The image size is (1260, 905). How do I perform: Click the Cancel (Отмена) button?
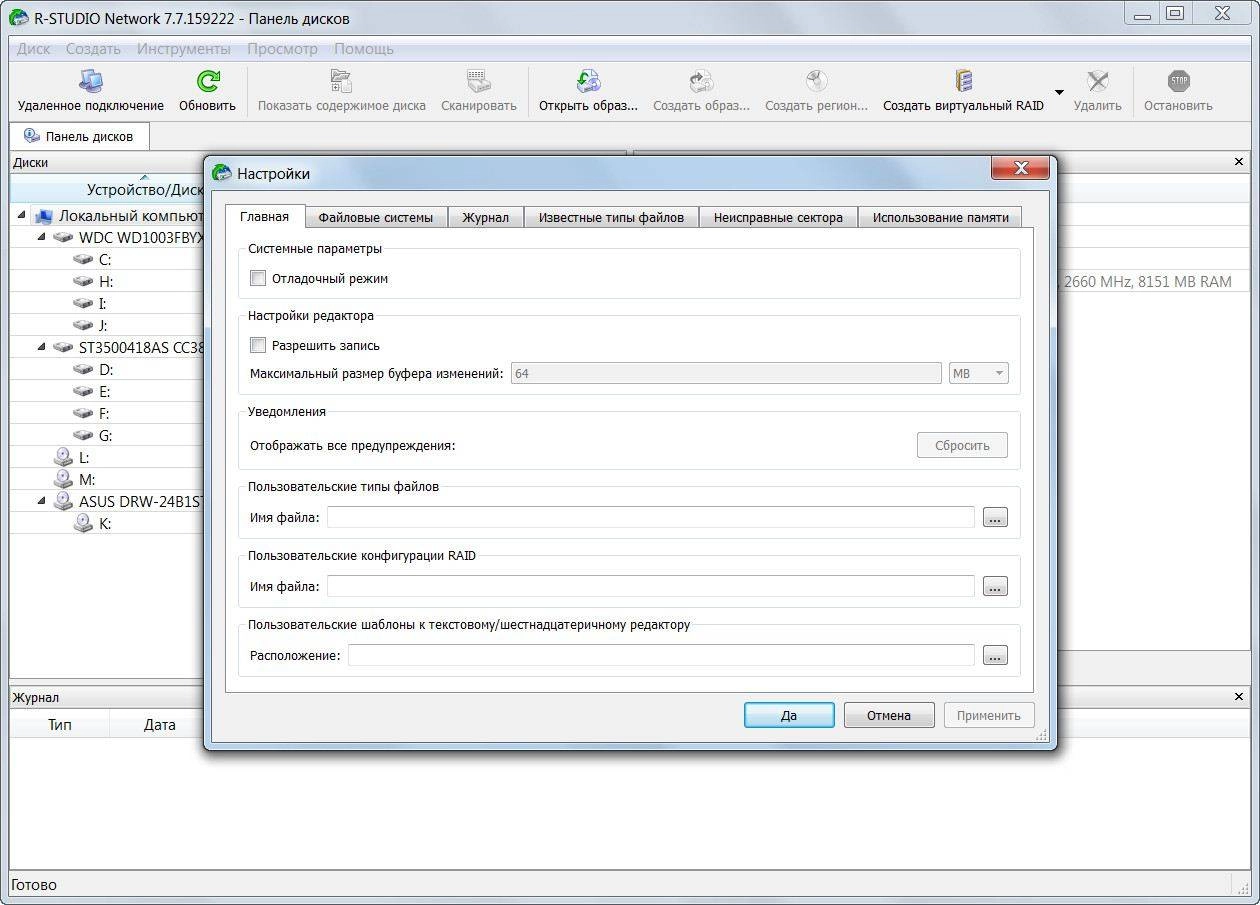click(889, 715)
